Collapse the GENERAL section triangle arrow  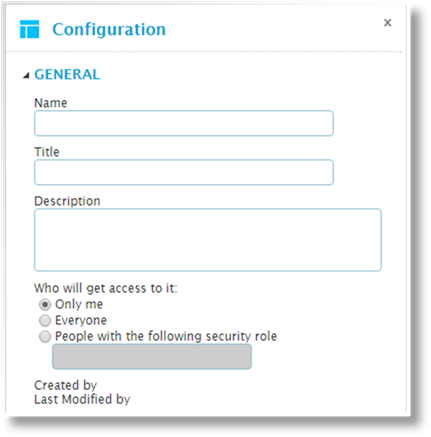[x=26, y=76]
